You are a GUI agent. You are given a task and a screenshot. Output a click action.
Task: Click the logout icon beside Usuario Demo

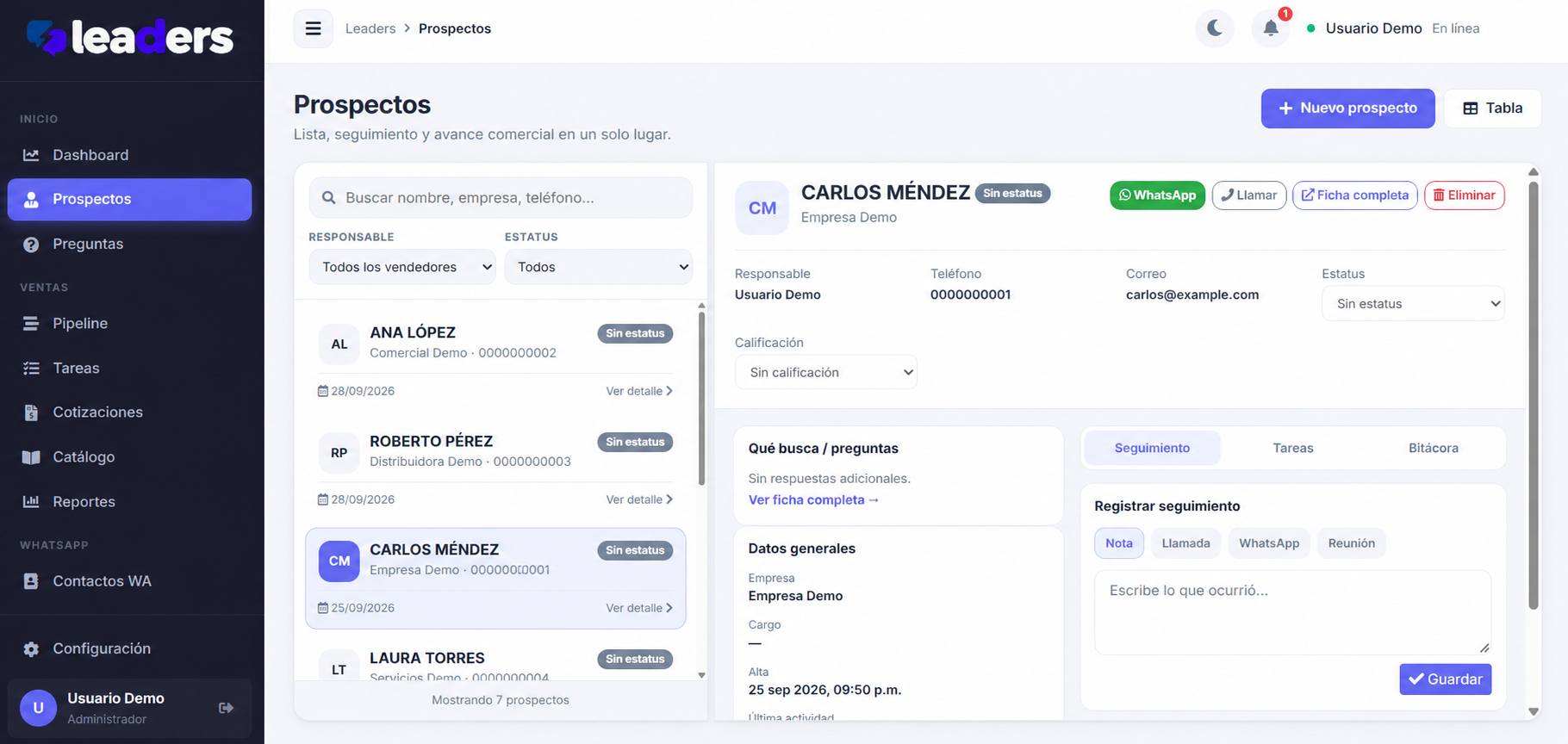[x=226, y=708]
